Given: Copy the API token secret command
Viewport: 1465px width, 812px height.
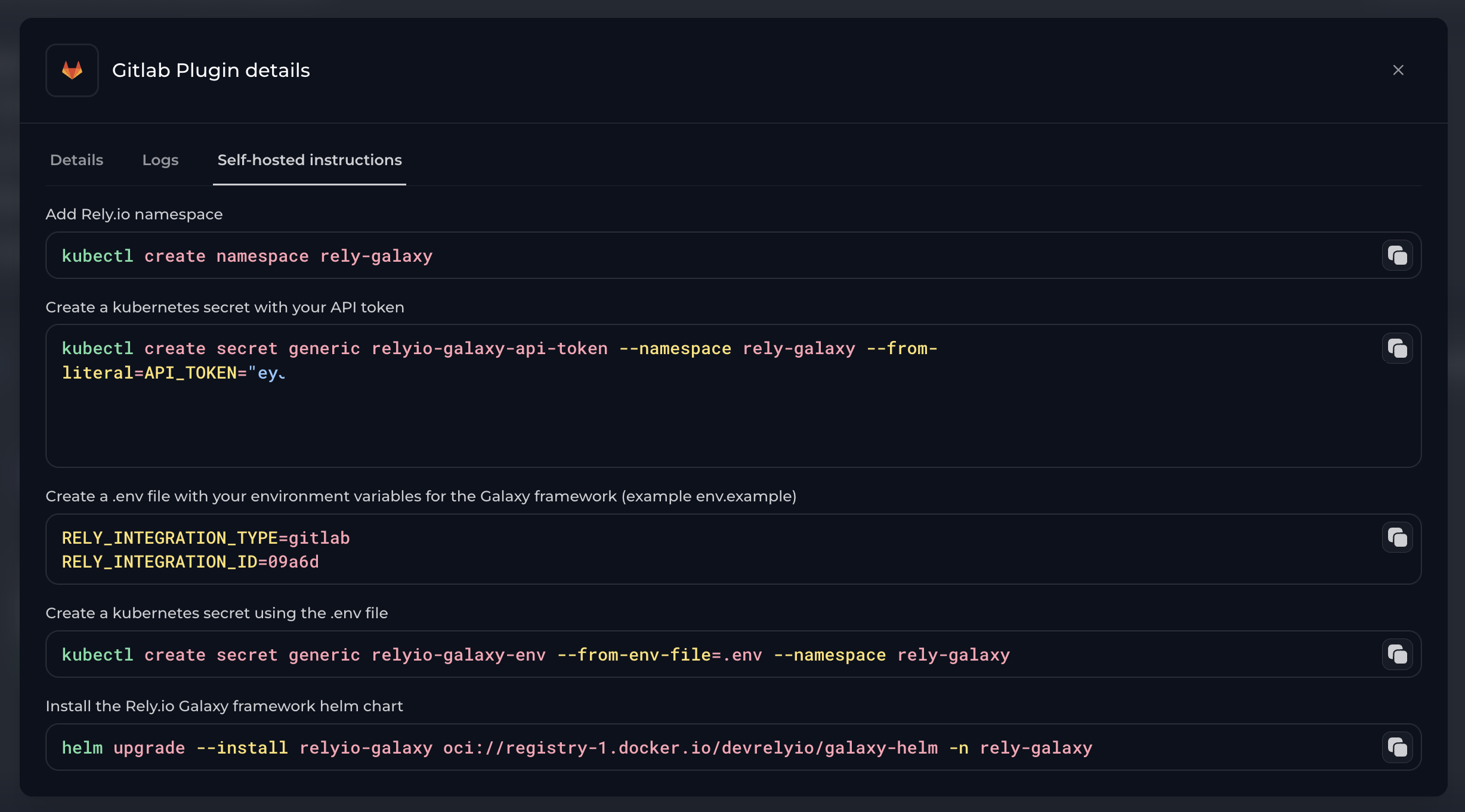Looking at the screenshot, I should tap(1397, 348).
